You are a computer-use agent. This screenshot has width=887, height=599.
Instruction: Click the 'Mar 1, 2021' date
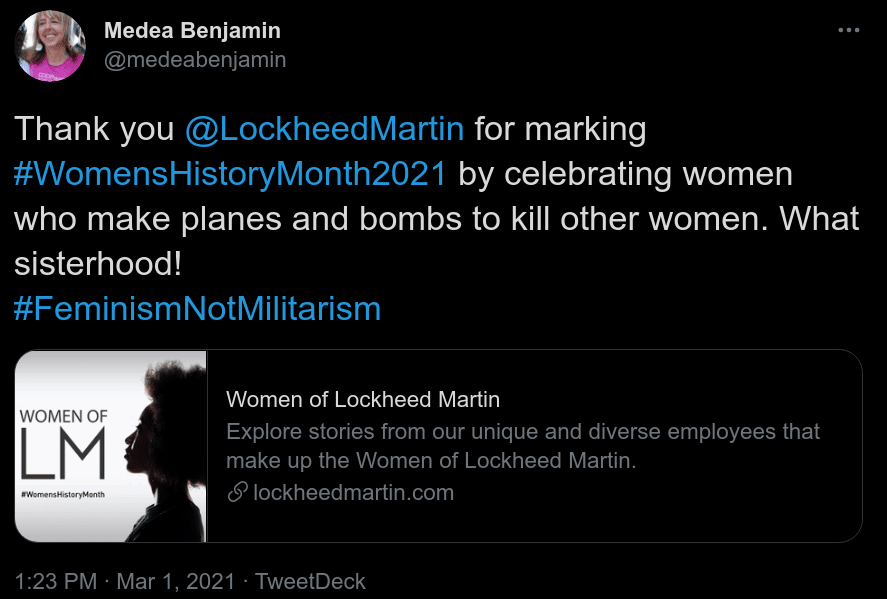pos(176,581)
